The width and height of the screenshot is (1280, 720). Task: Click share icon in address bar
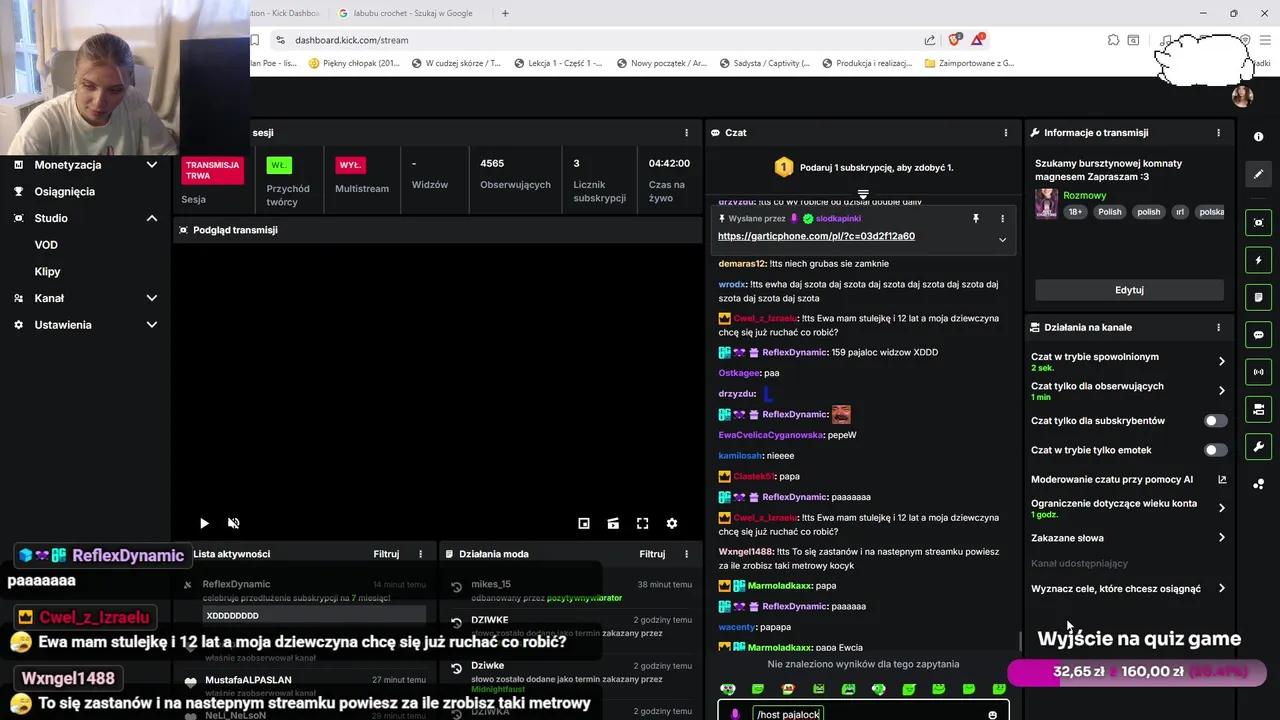pyautogui.click(x=930, y=40)
